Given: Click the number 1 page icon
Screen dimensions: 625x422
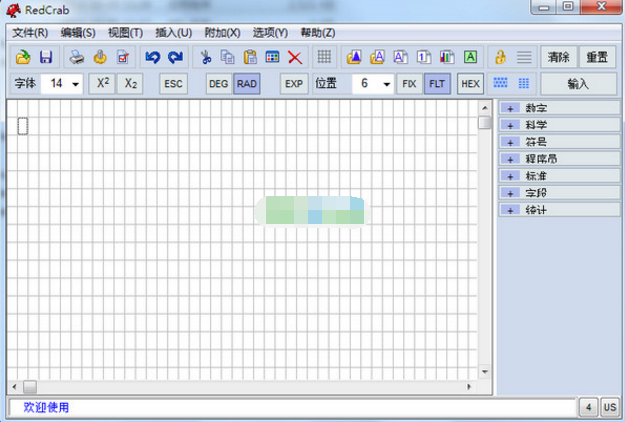Looking at the screenshot, I should coord(423,57).
